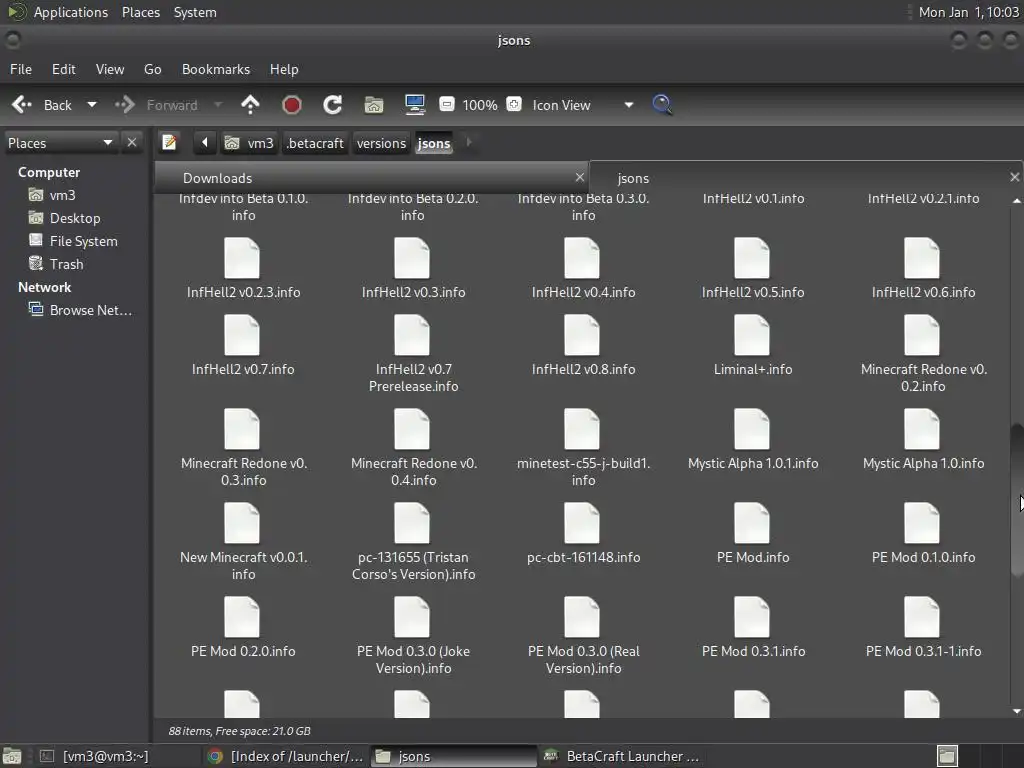Select the InfHell2 v0.4.info file icon
The height and width of the screenshot is (768, 1024).
click(x=582, y=259)
